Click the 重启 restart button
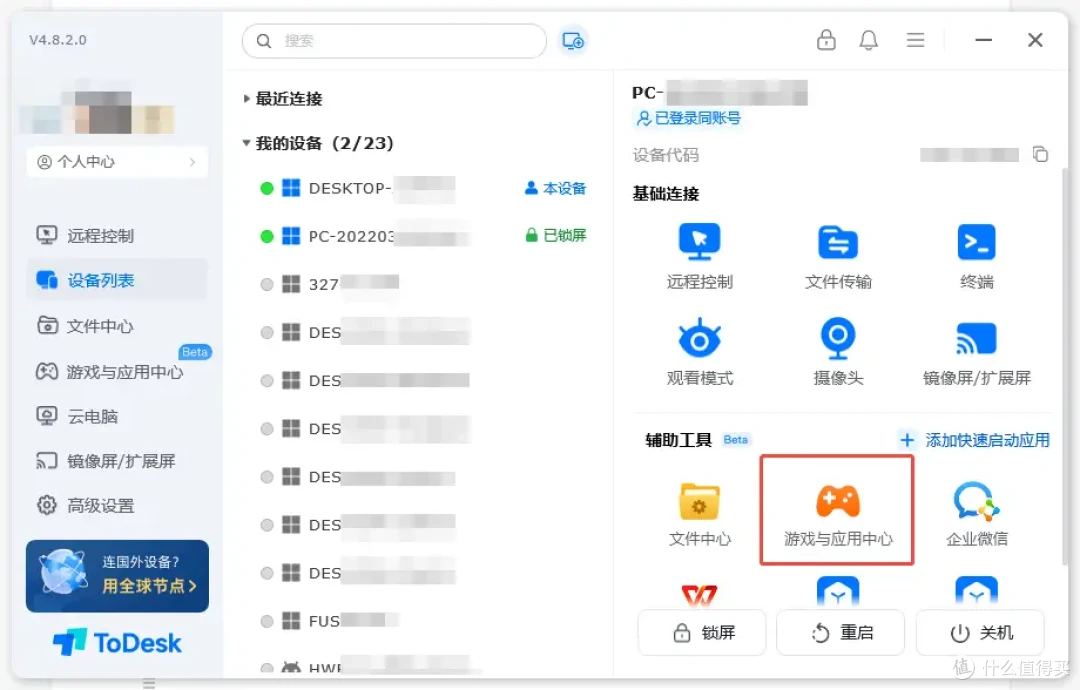Screen dimensions: 1080x690 point(840,632)
